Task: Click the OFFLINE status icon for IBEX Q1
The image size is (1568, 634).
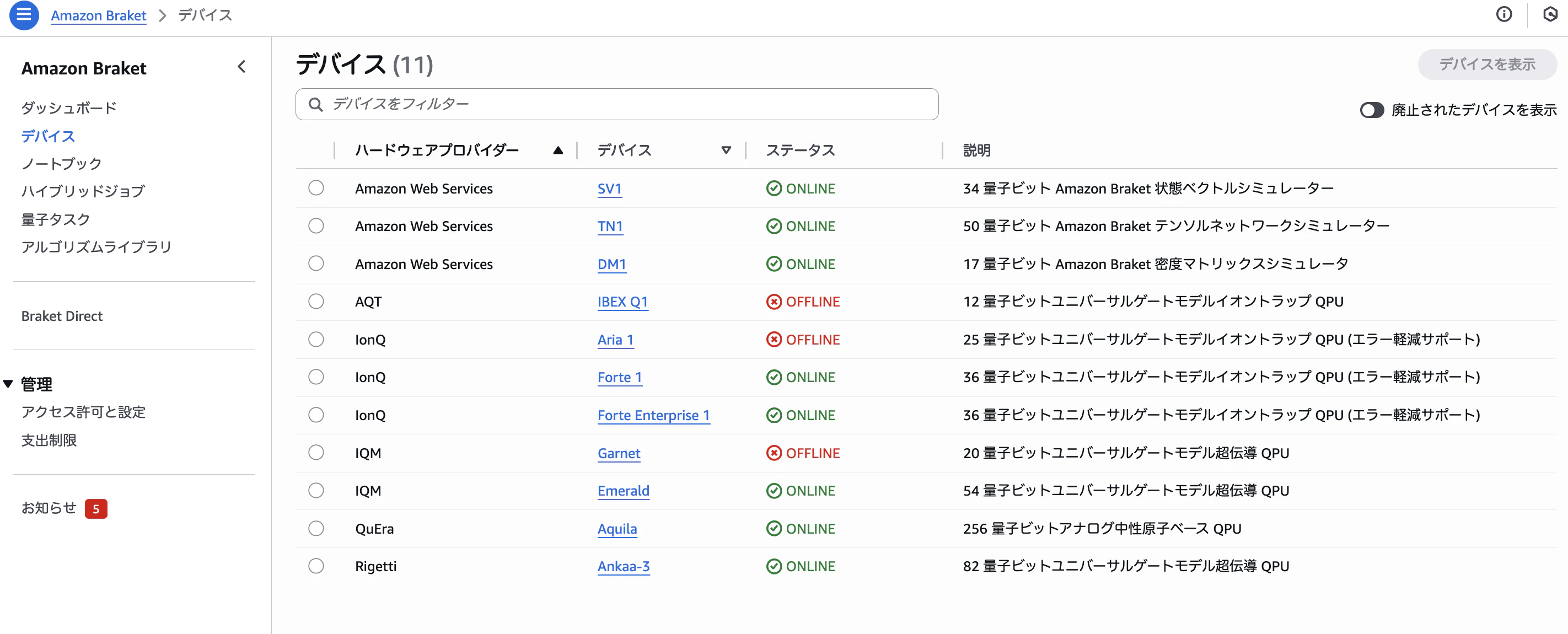Action: click(774, 302)
